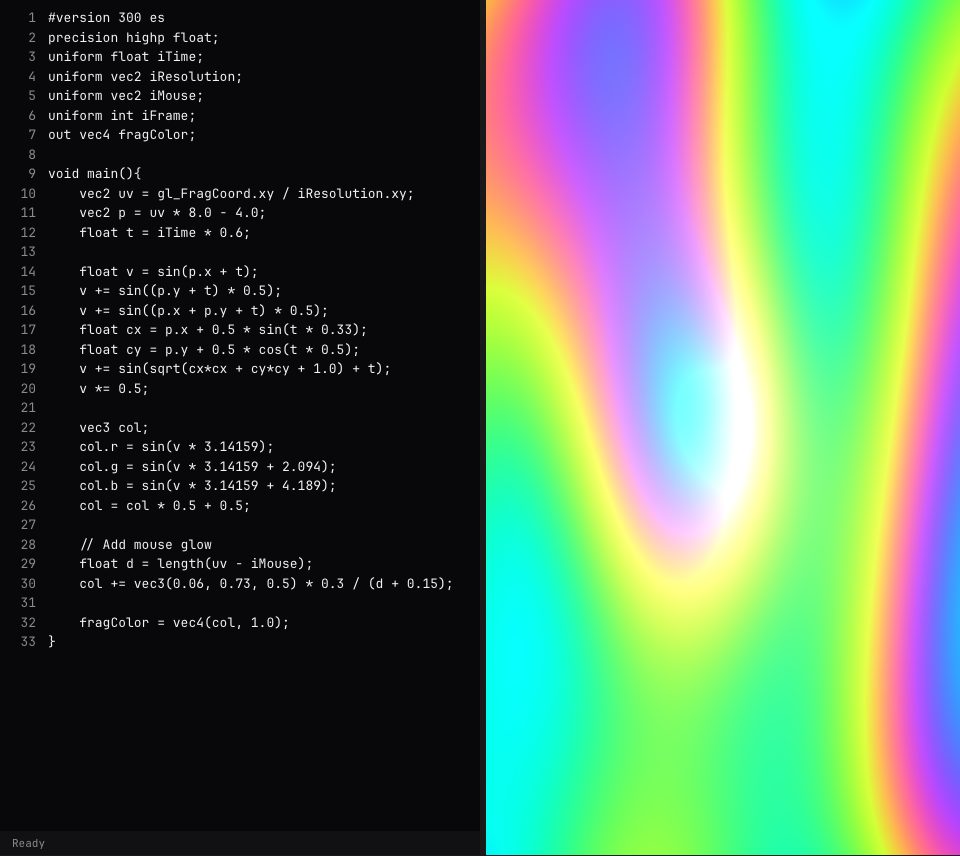This screenshot has width=960, height=856.
Task: Click the '// Add mouse glow' comment
Action: click(x=146, y=544)
